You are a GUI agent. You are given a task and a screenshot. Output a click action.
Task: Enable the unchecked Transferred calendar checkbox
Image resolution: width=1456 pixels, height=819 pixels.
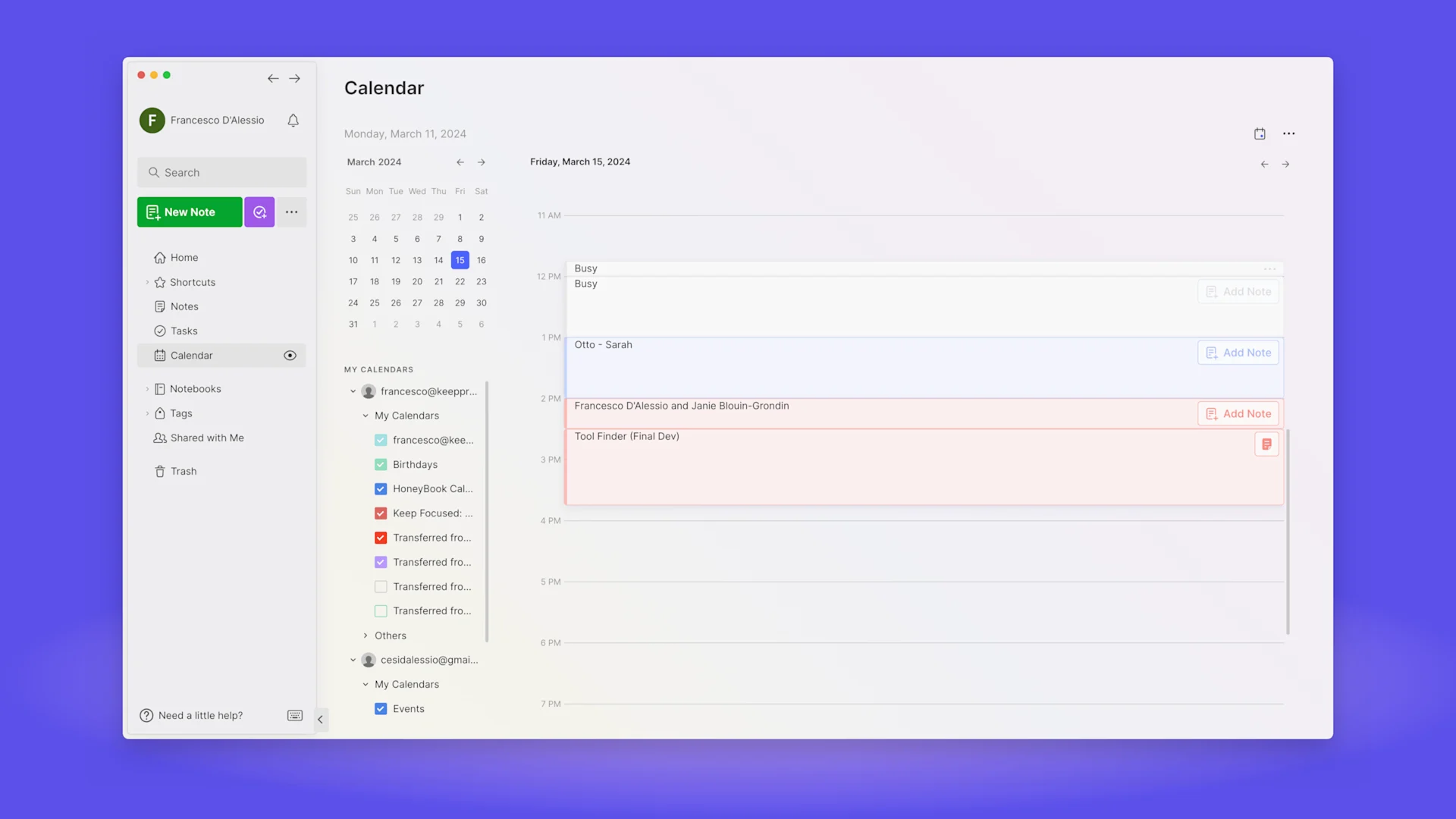381,587
